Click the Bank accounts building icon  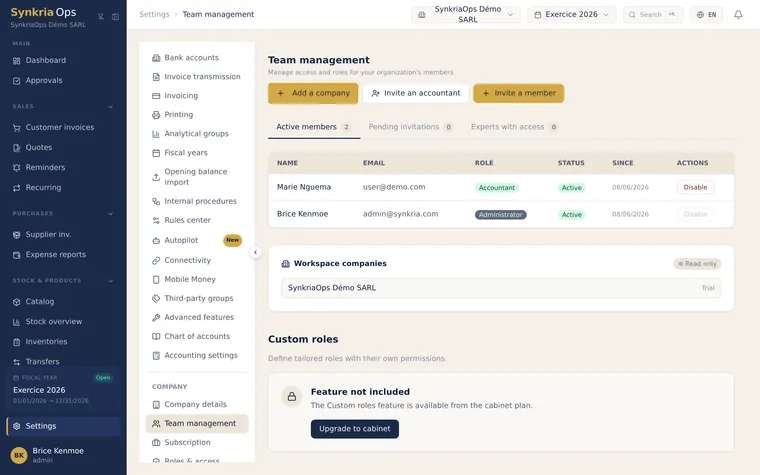click(x=156, y=58)
